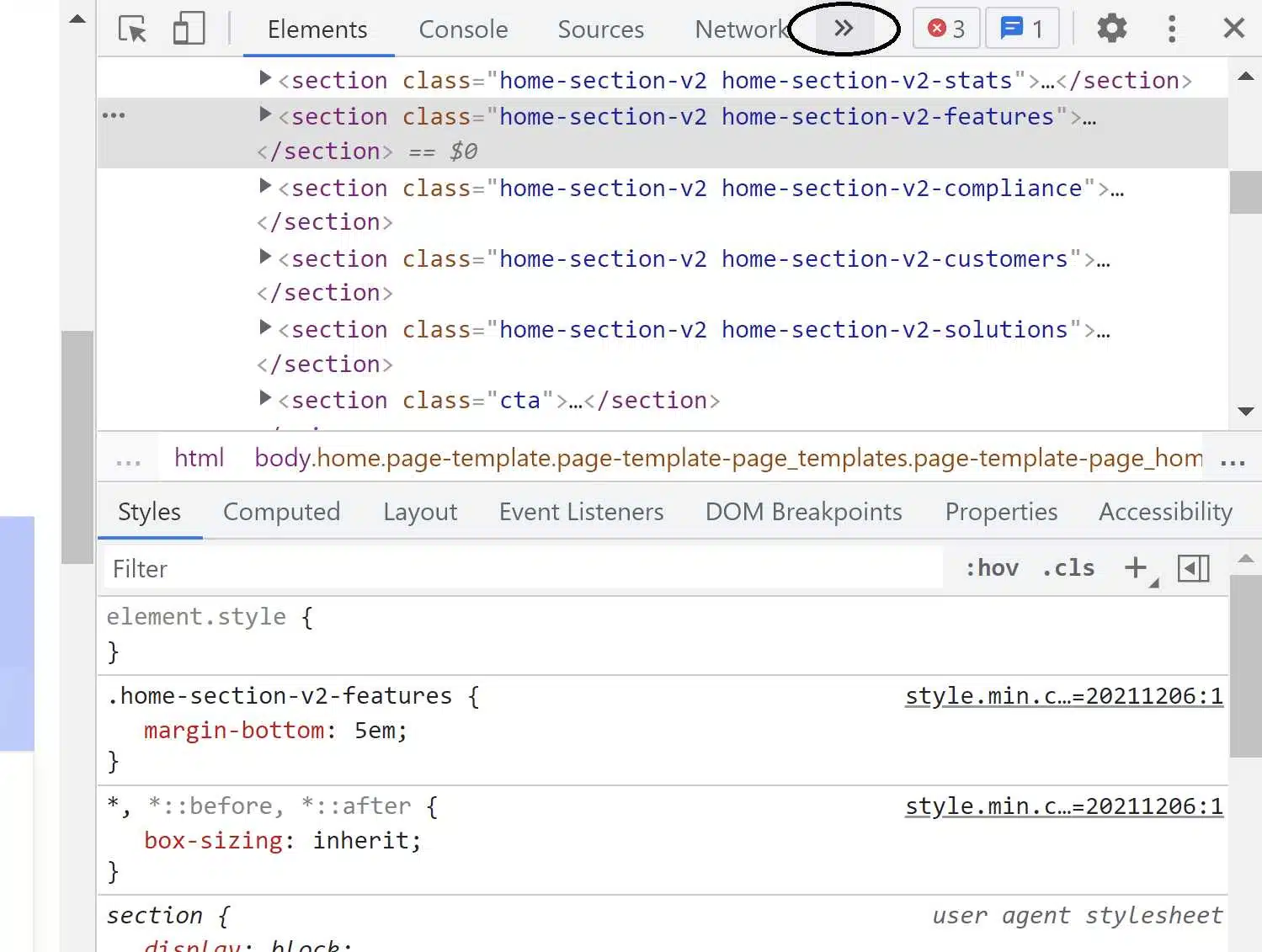Expand the cta section element
1262x952 pixels.
click(265, 398)
